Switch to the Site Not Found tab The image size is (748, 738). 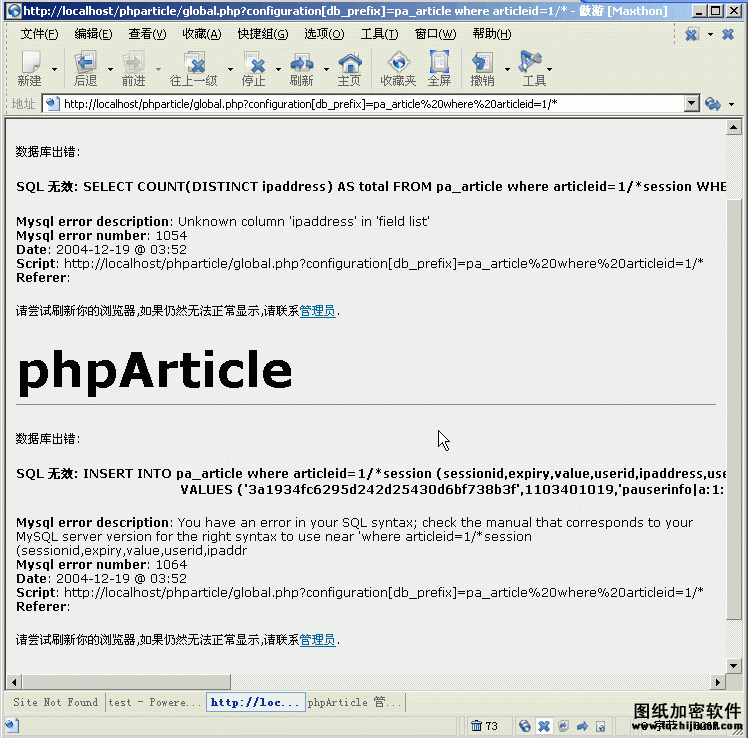[55, 702]
